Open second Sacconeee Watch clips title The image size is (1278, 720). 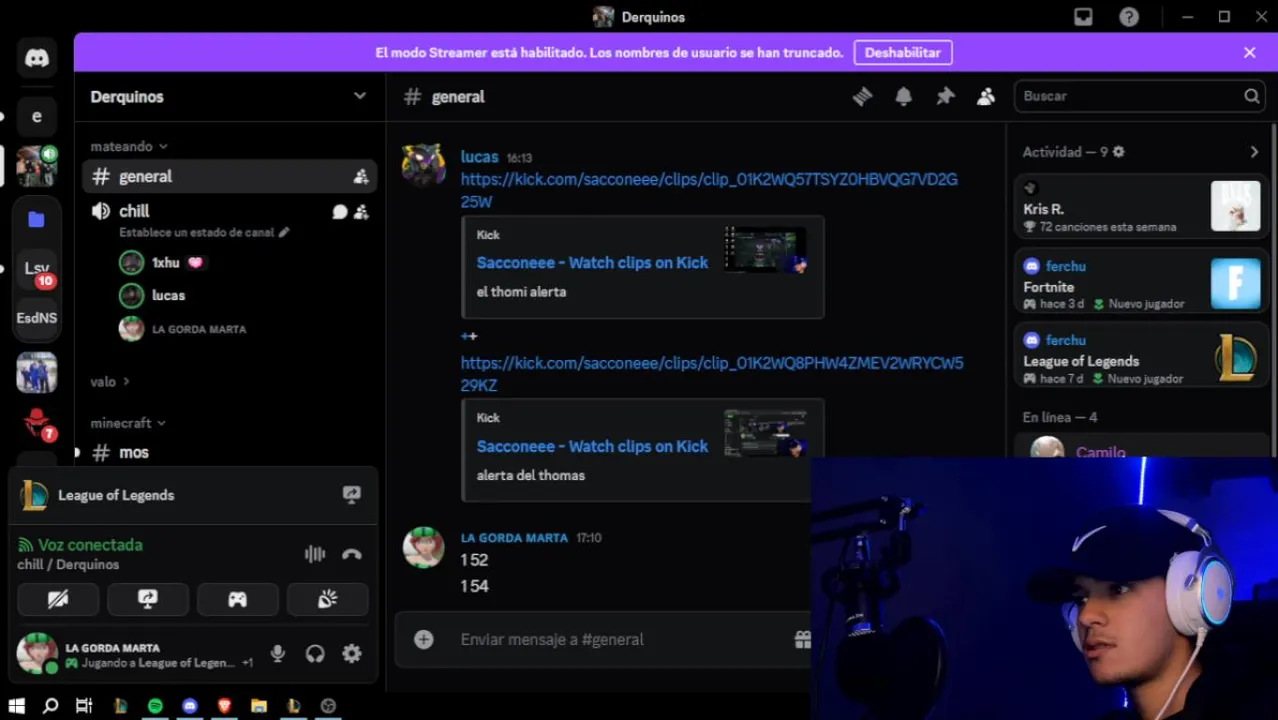pyautogui.click(x=592, y=447)
